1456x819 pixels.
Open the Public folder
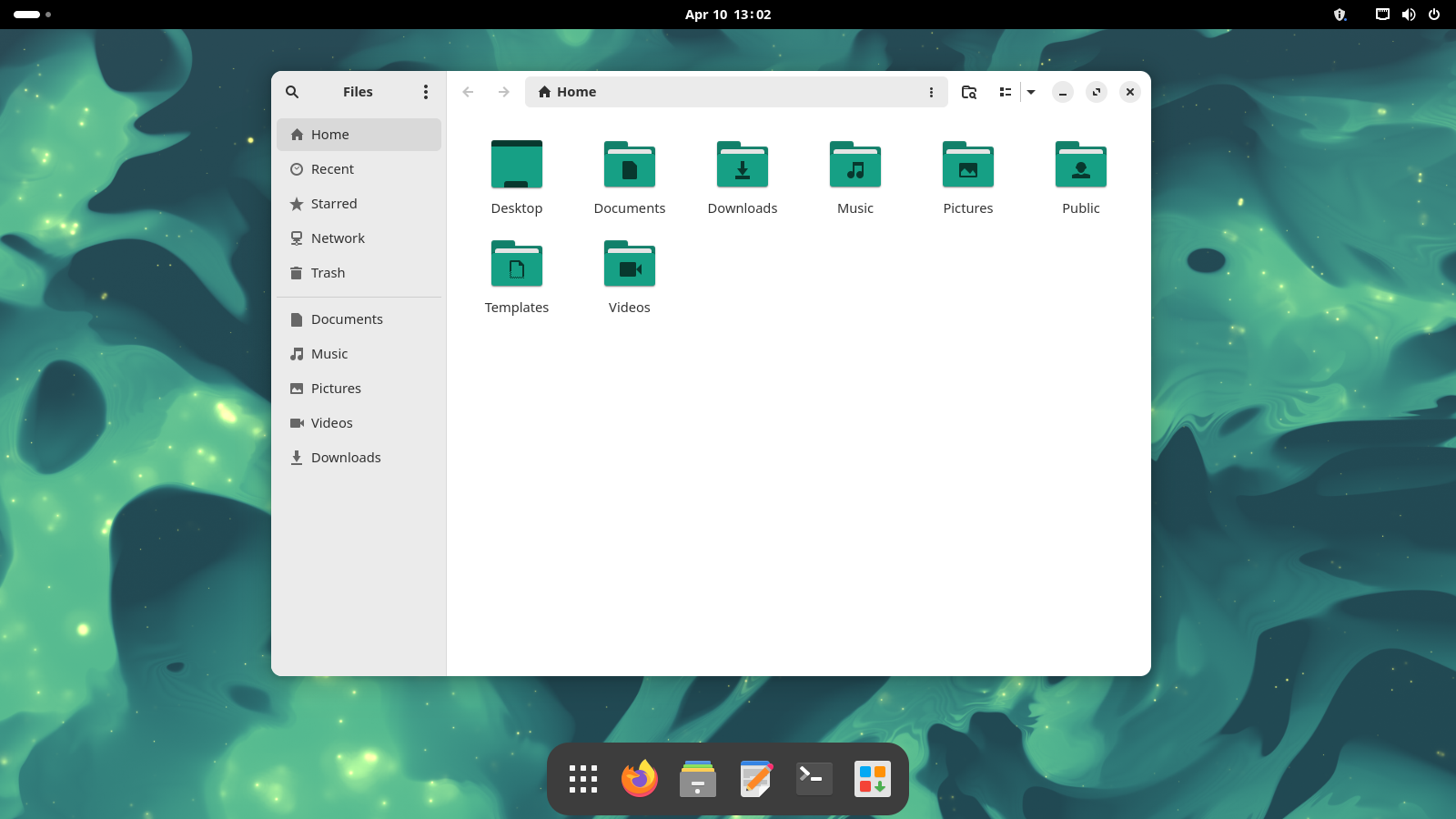1080,166
